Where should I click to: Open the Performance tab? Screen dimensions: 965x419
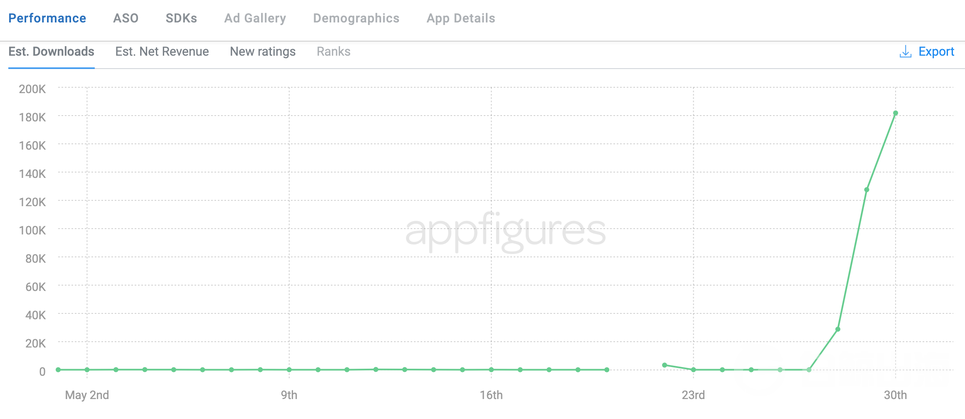coord(47,18)
